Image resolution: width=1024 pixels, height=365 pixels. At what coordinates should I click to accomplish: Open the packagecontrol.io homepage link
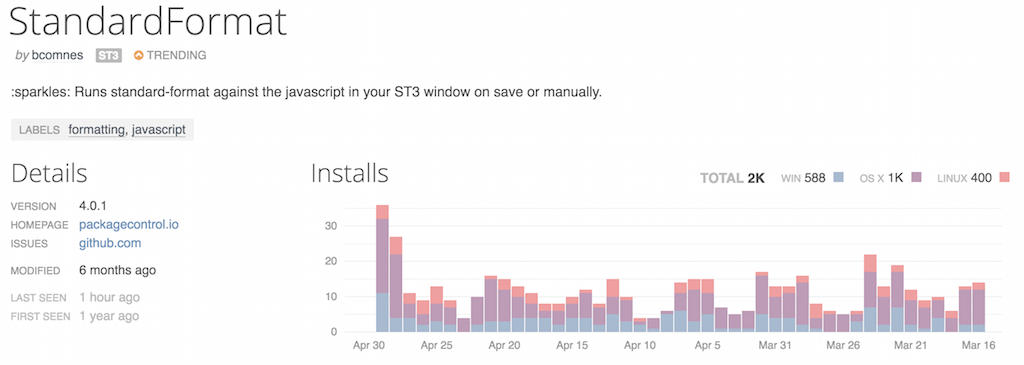(x=129, y=225)
